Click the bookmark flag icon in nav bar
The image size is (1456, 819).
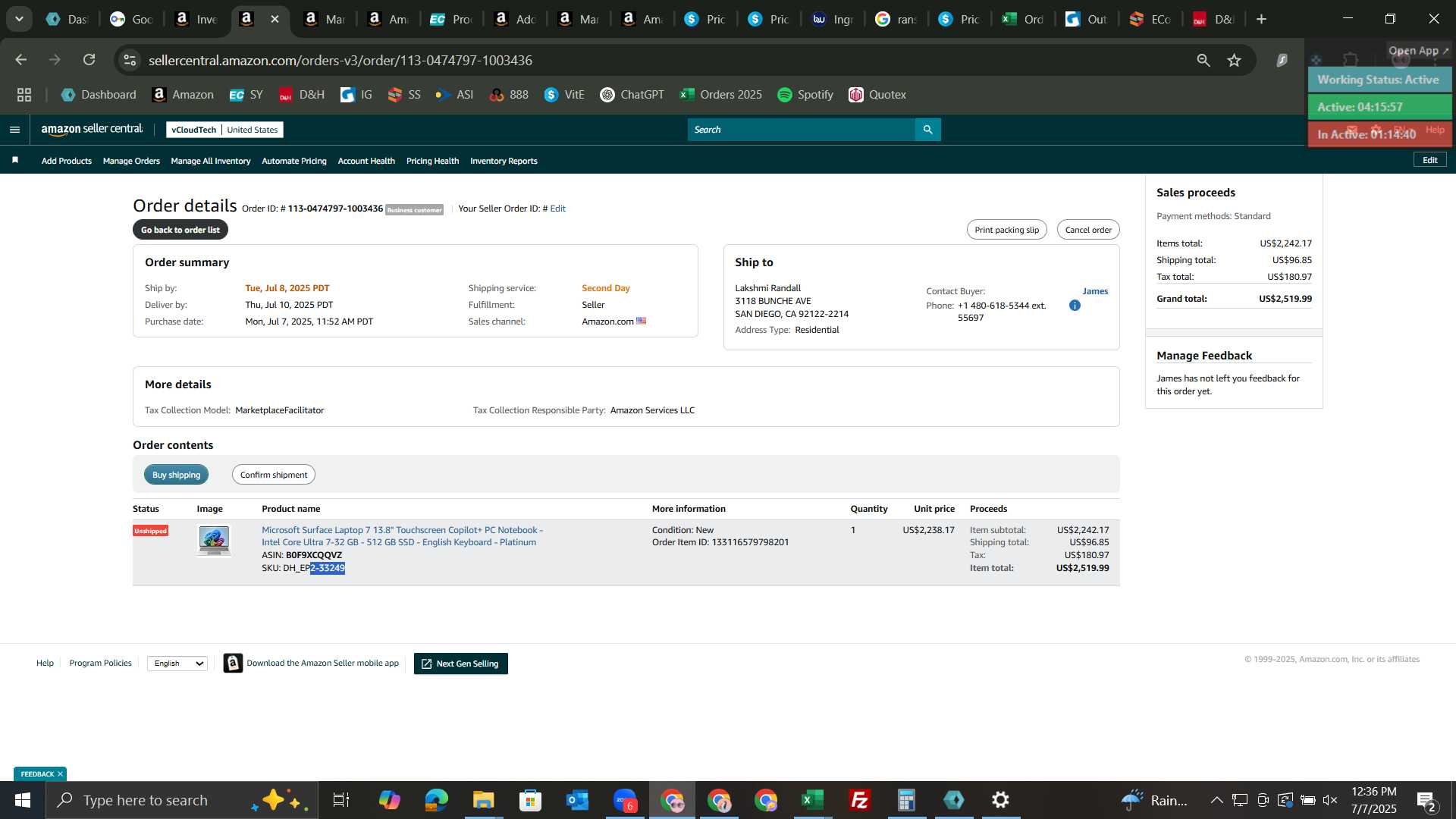pyautogui.click(x=15, y=160)
